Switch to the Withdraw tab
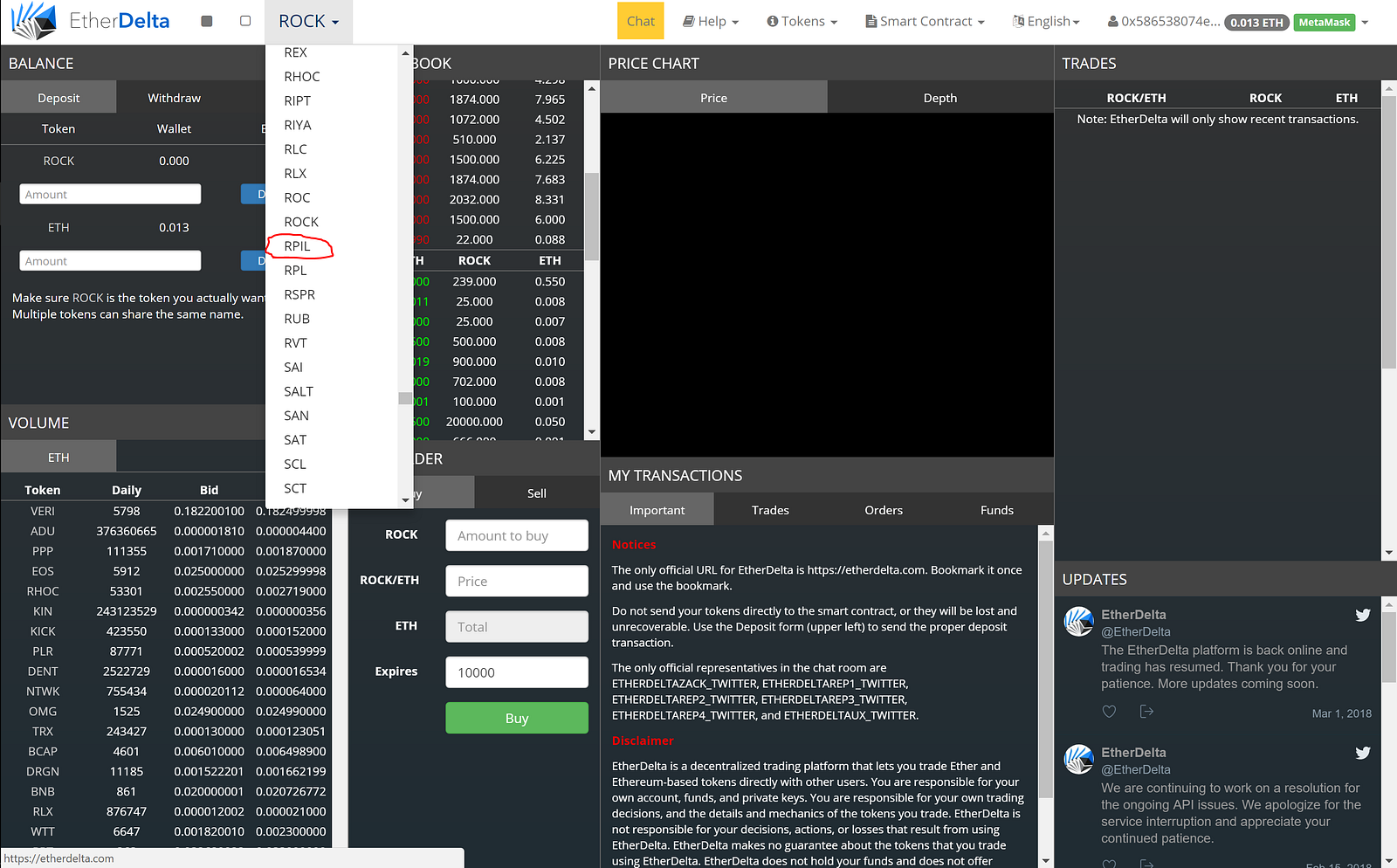1397x868 pixels. point(174,98)
